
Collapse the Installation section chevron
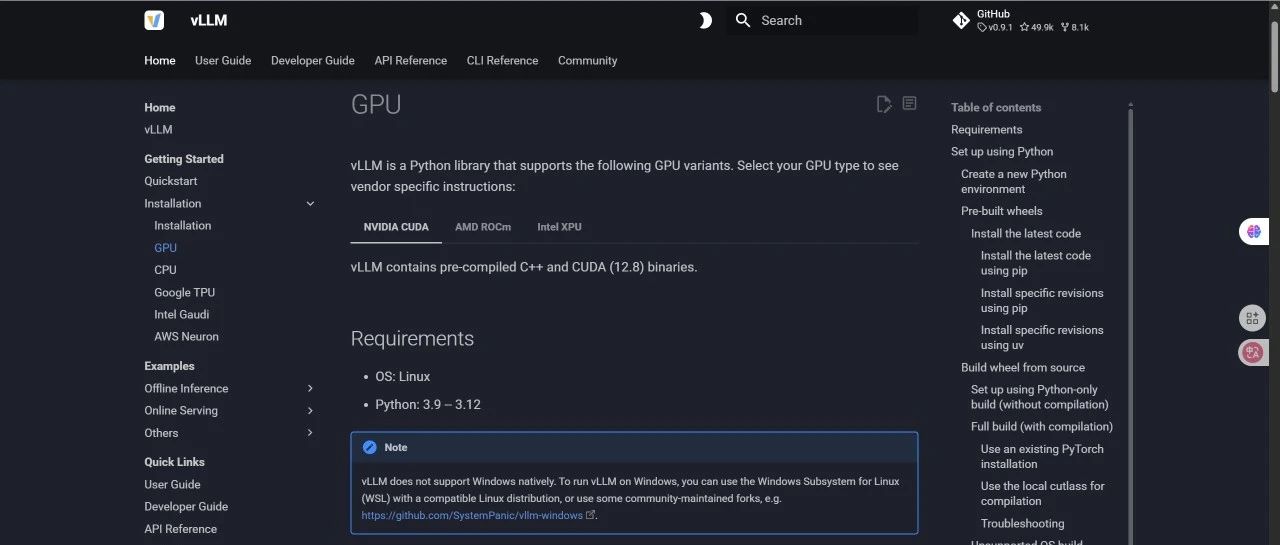tap(310, 204)
